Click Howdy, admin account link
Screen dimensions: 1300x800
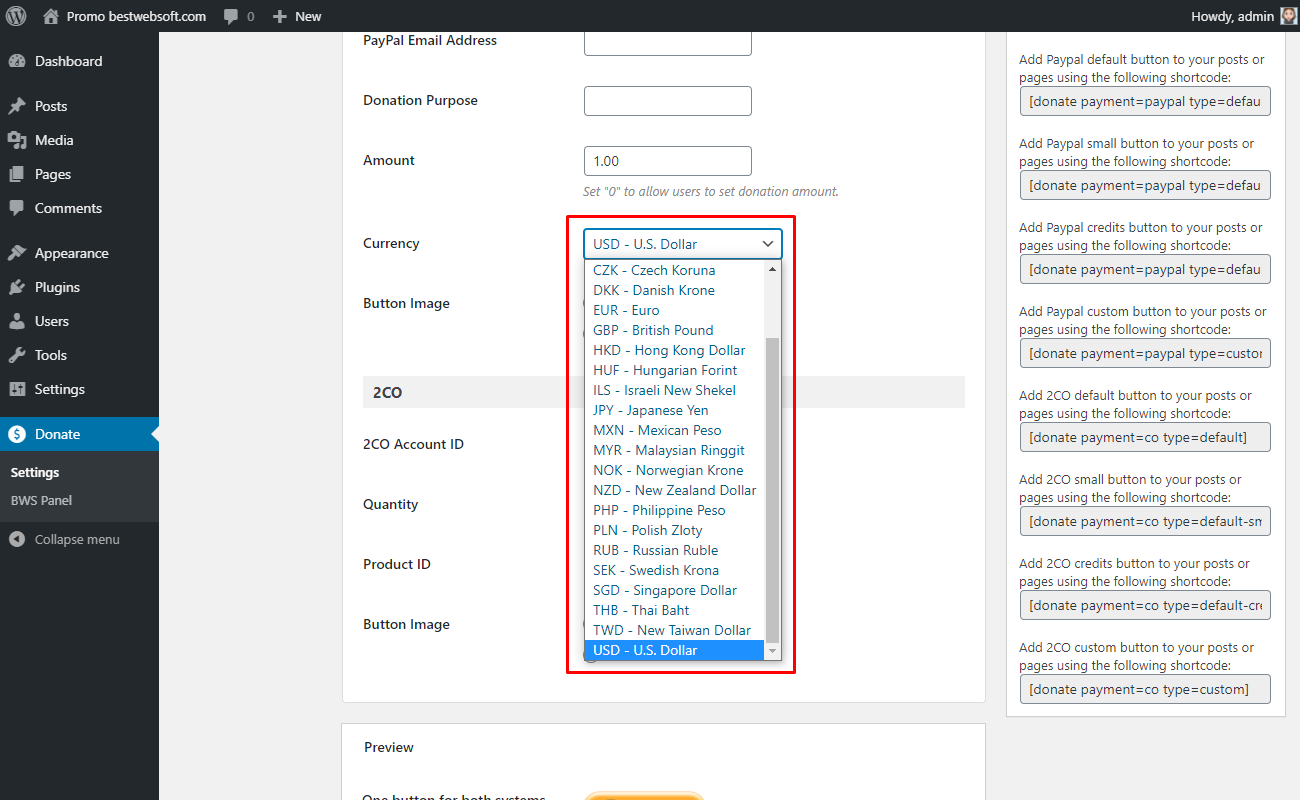1232,16
